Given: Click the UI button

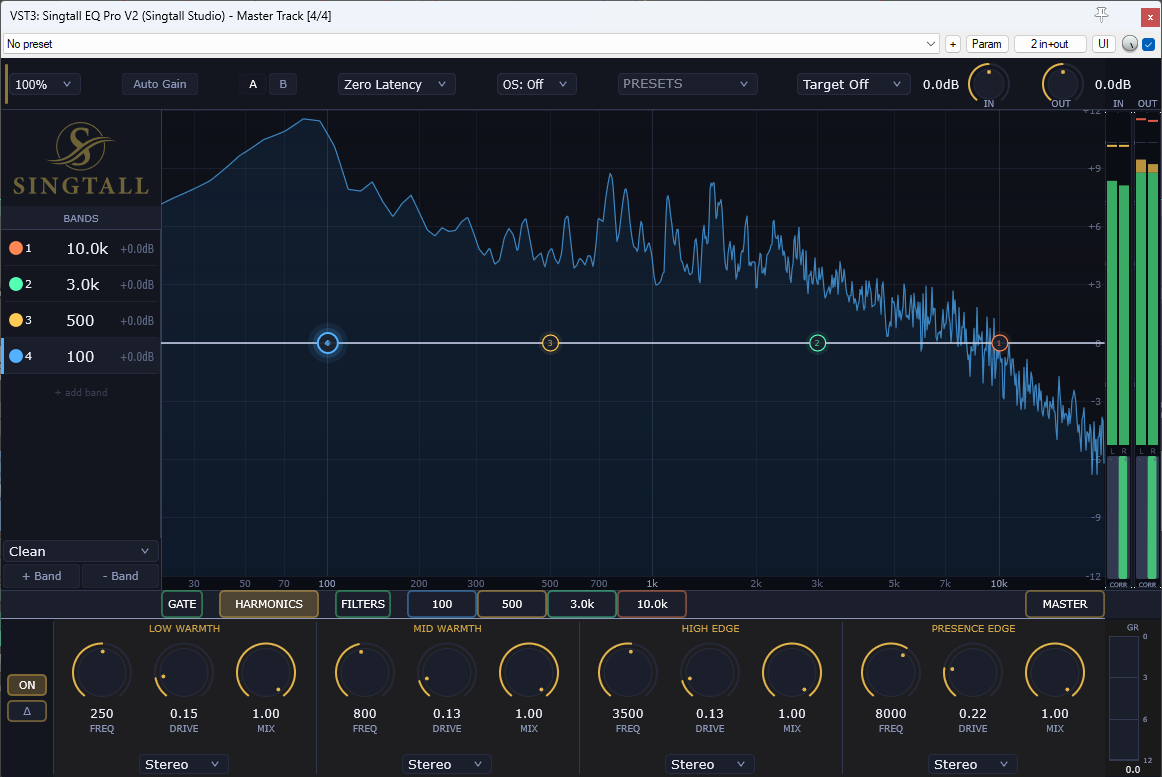Looking at the screenshot, I should click(x=1103, y=44).
